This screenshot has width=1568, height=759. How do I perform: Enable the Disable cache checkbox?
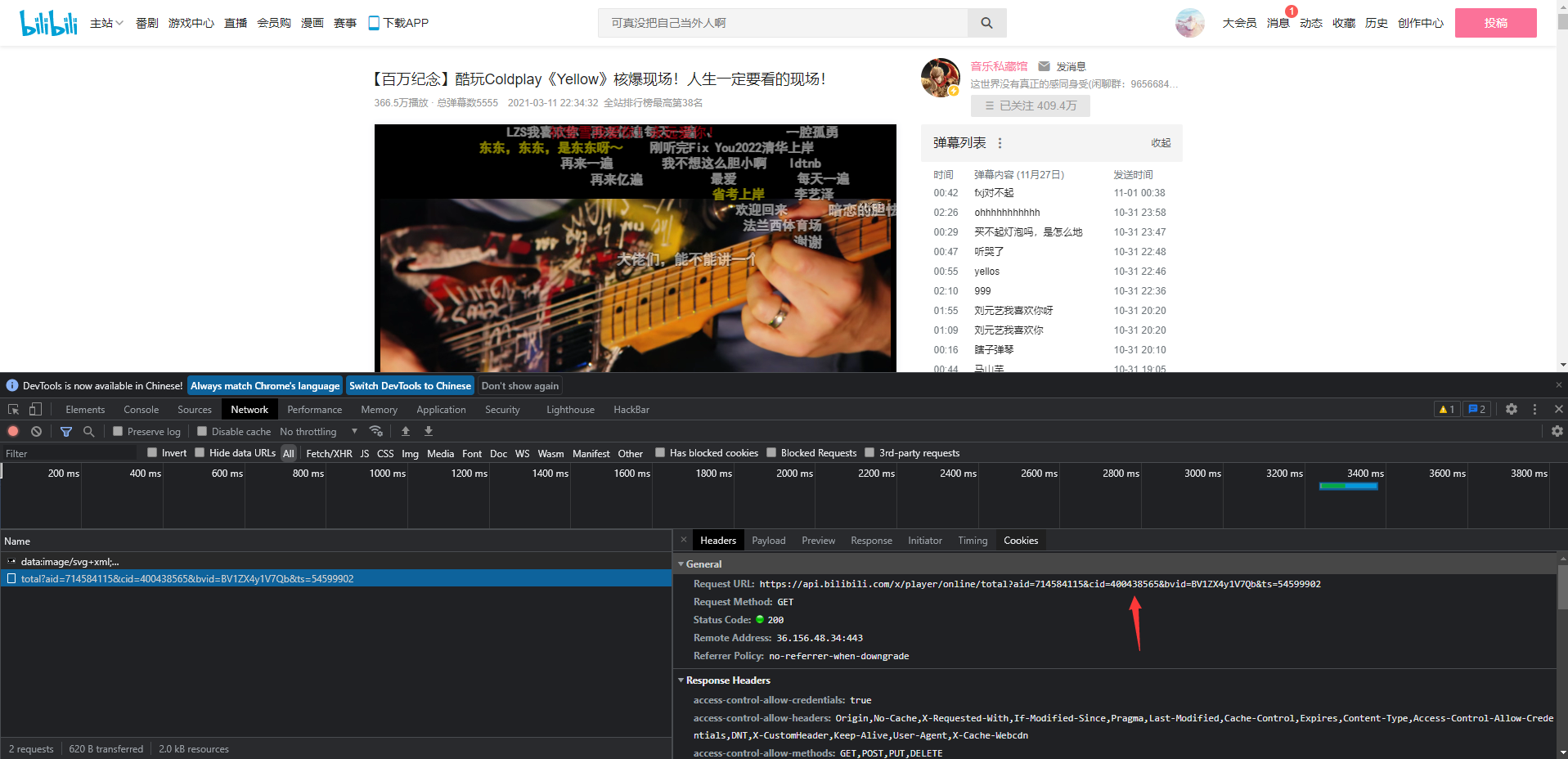coord(202,431)
